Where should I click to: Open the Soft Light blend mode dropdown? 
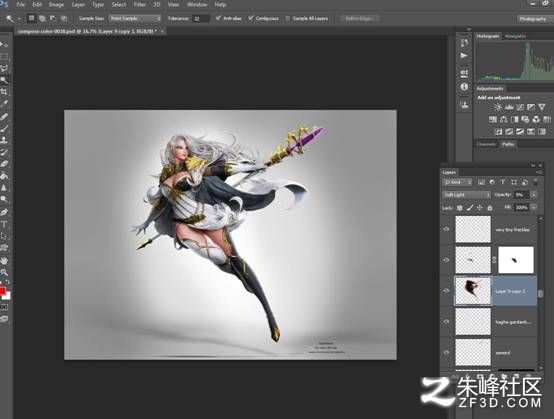point(466,195)
